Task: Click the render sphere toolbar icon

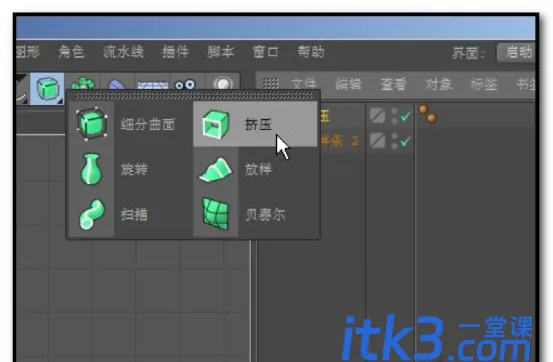Action: point(223,84)
